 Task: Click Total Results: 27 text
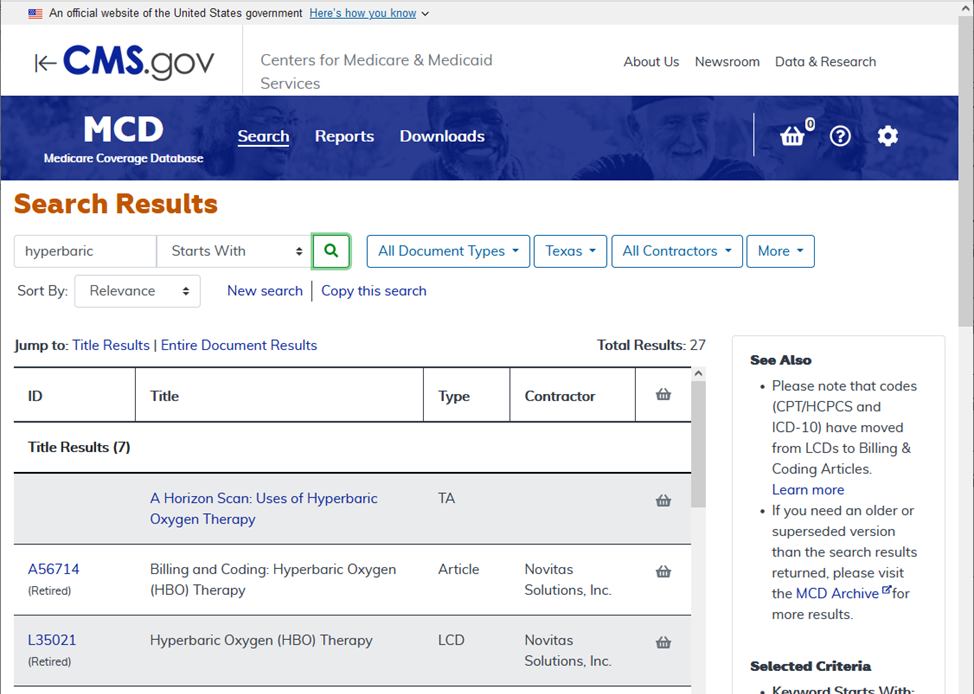[651, 345]
